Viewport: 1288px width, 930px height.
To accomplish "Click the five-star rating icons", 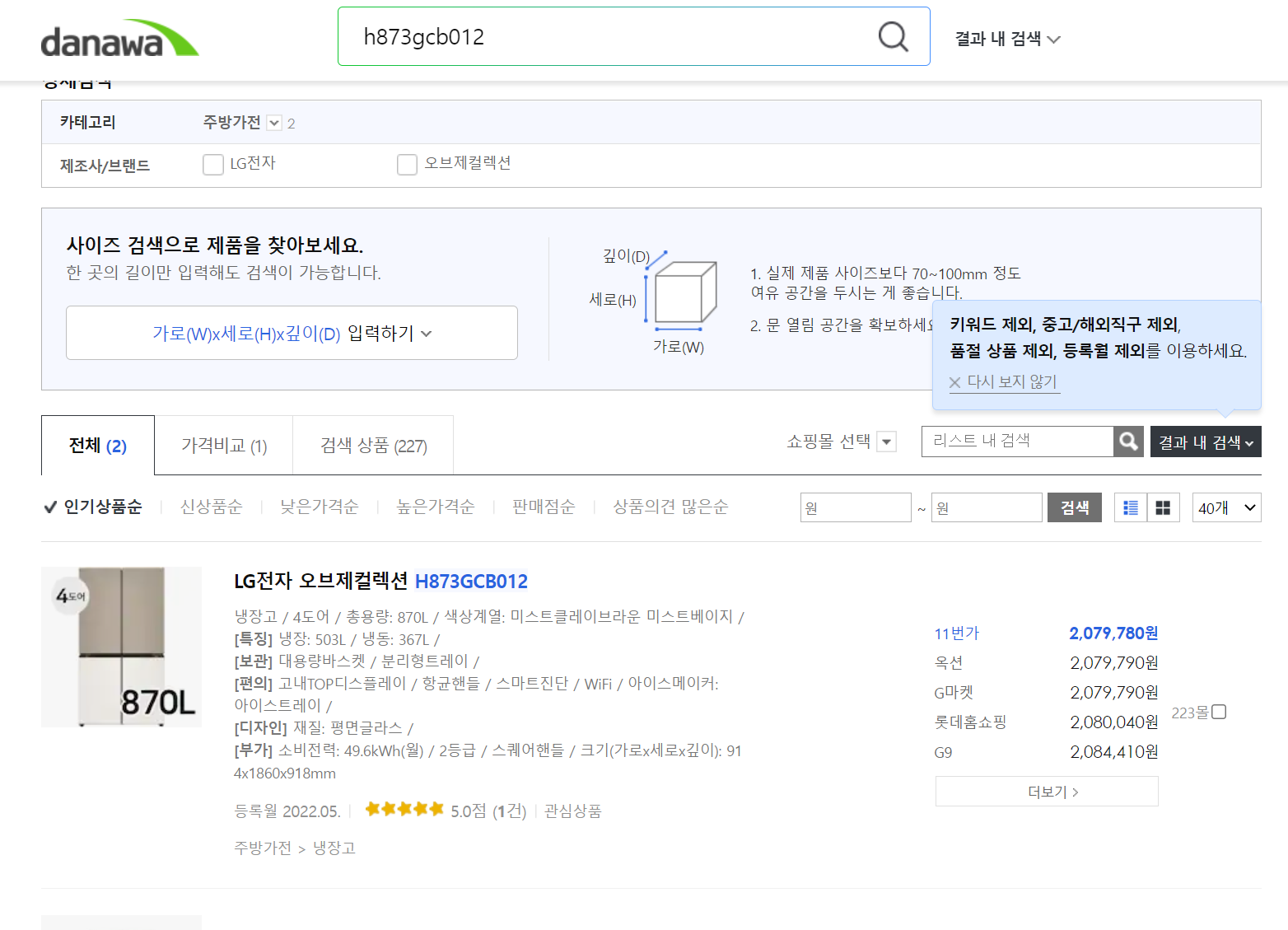I will coord(404,809).
